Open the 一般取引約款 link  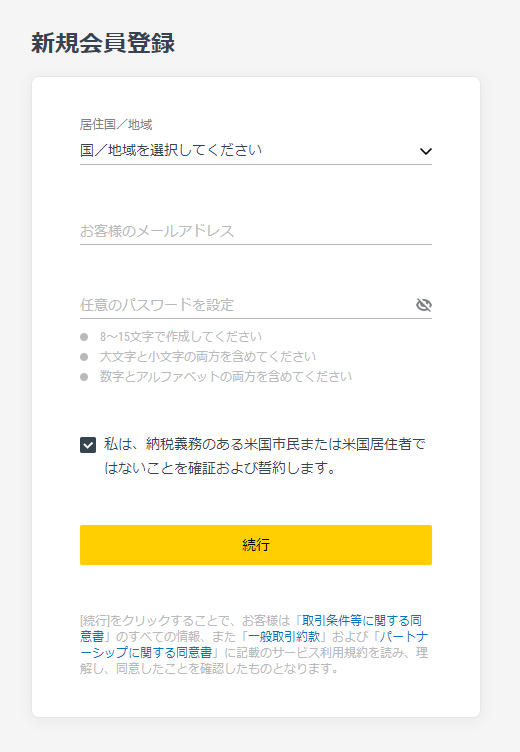284,636
